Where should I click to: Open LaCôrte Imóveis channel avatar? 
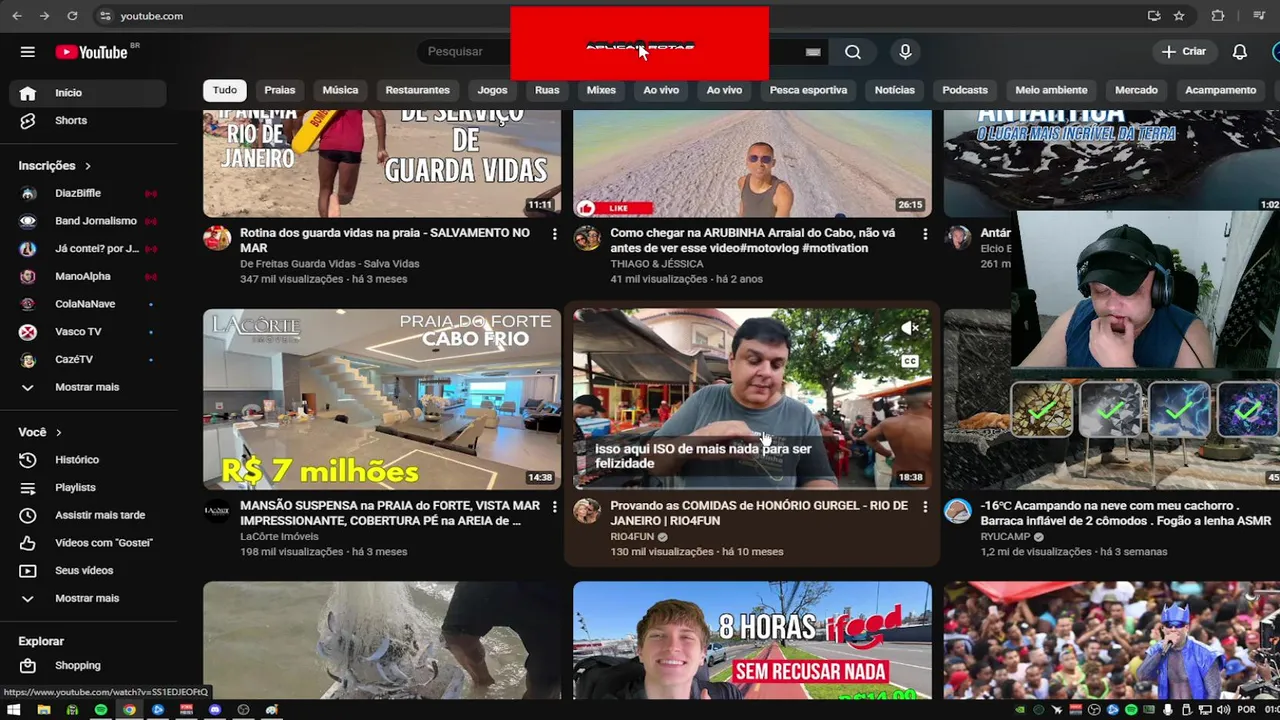(217, 511)
